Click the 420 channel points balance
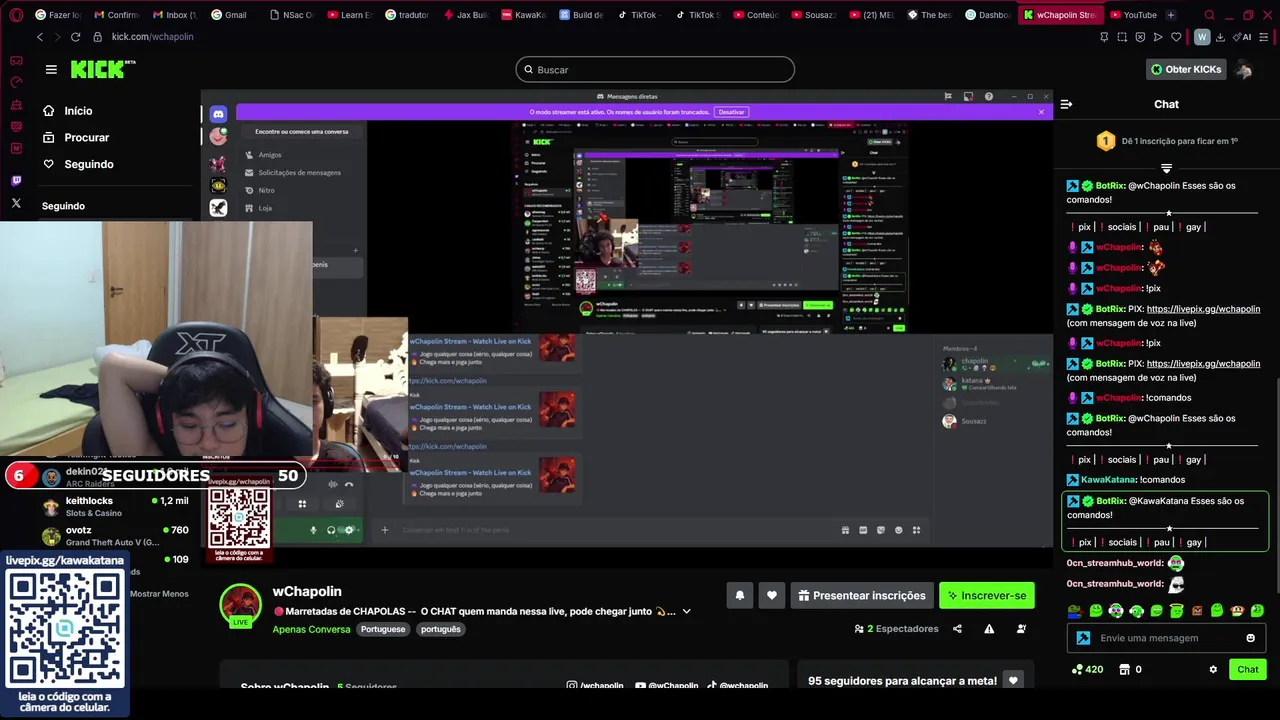The height and width of the screenshot is (720, 1280). point(1087,669)
